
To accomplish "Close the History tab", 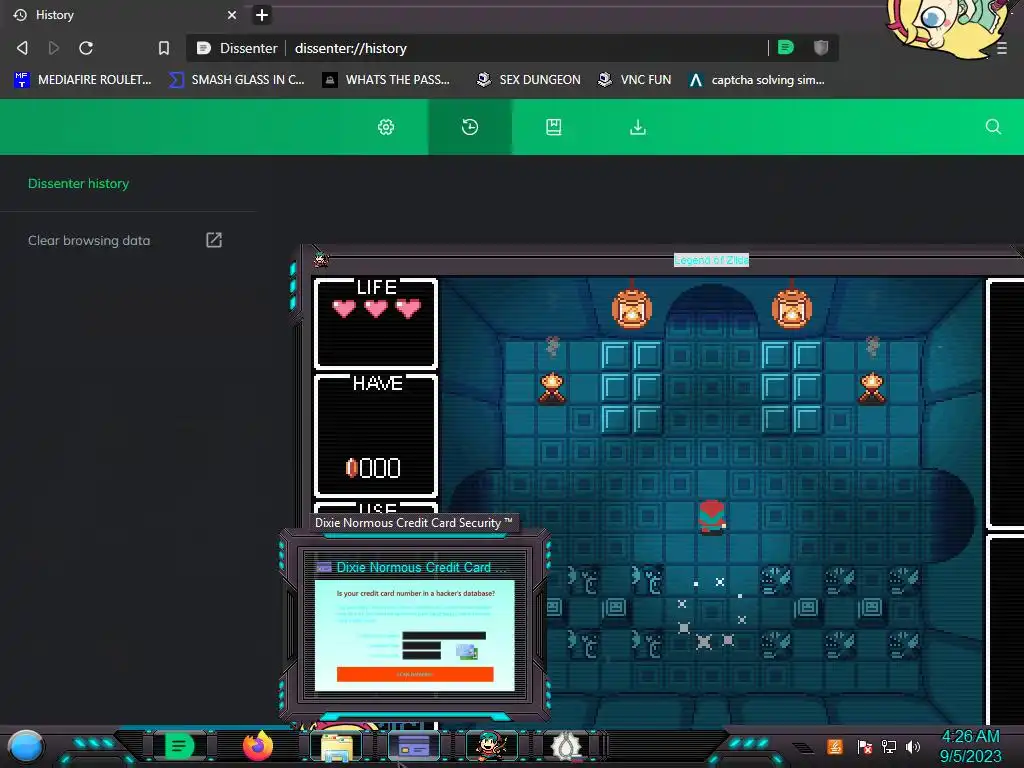I will pos(231,14).
